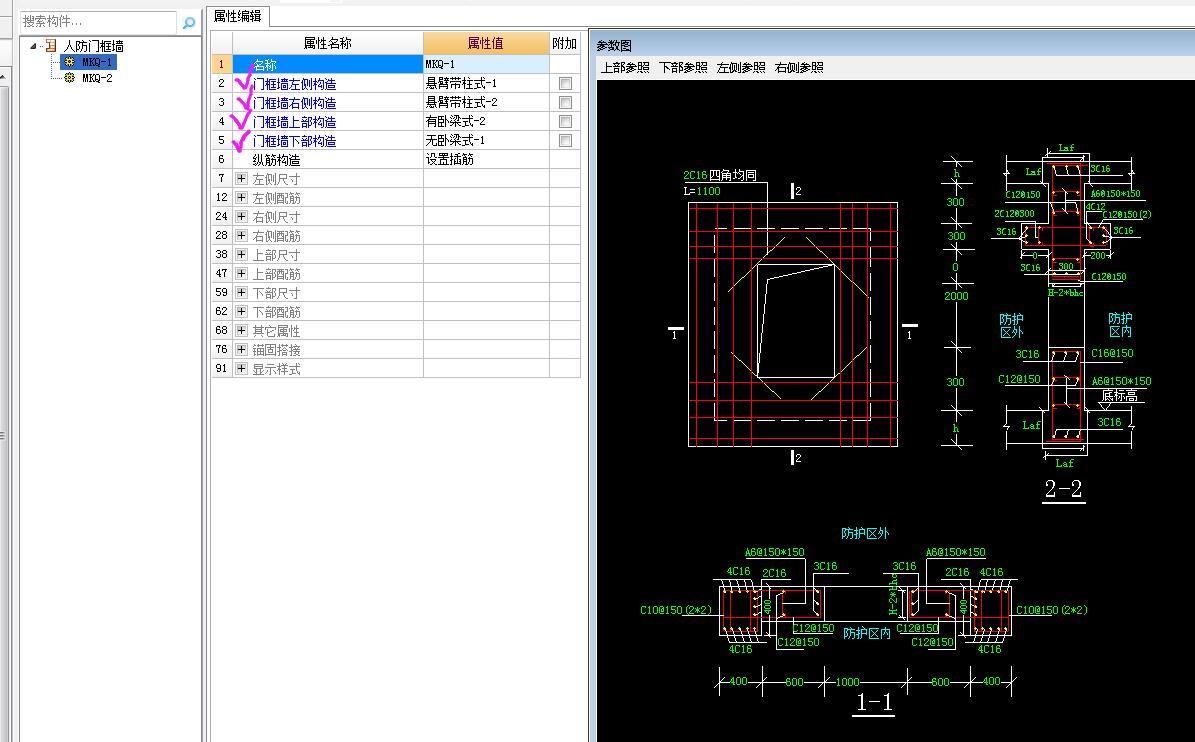The image size is (1195, 742).
Task: Select the 门框墙上部构造 property name
Action: (x=294, y=122)
